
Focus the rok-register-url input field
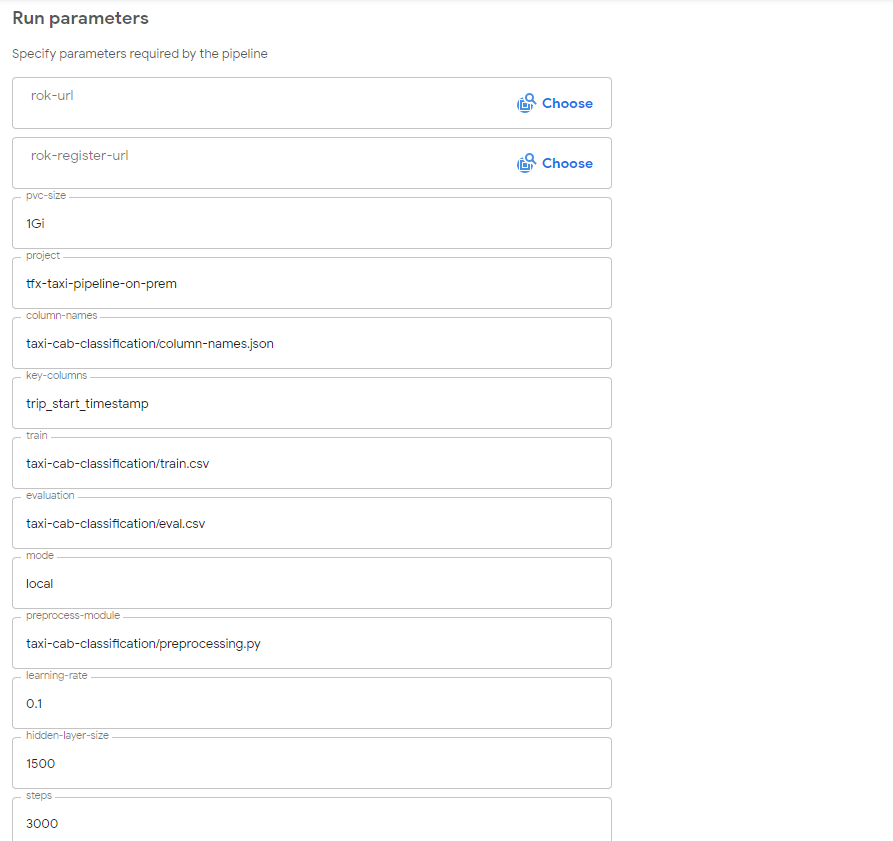coord(312,163)
